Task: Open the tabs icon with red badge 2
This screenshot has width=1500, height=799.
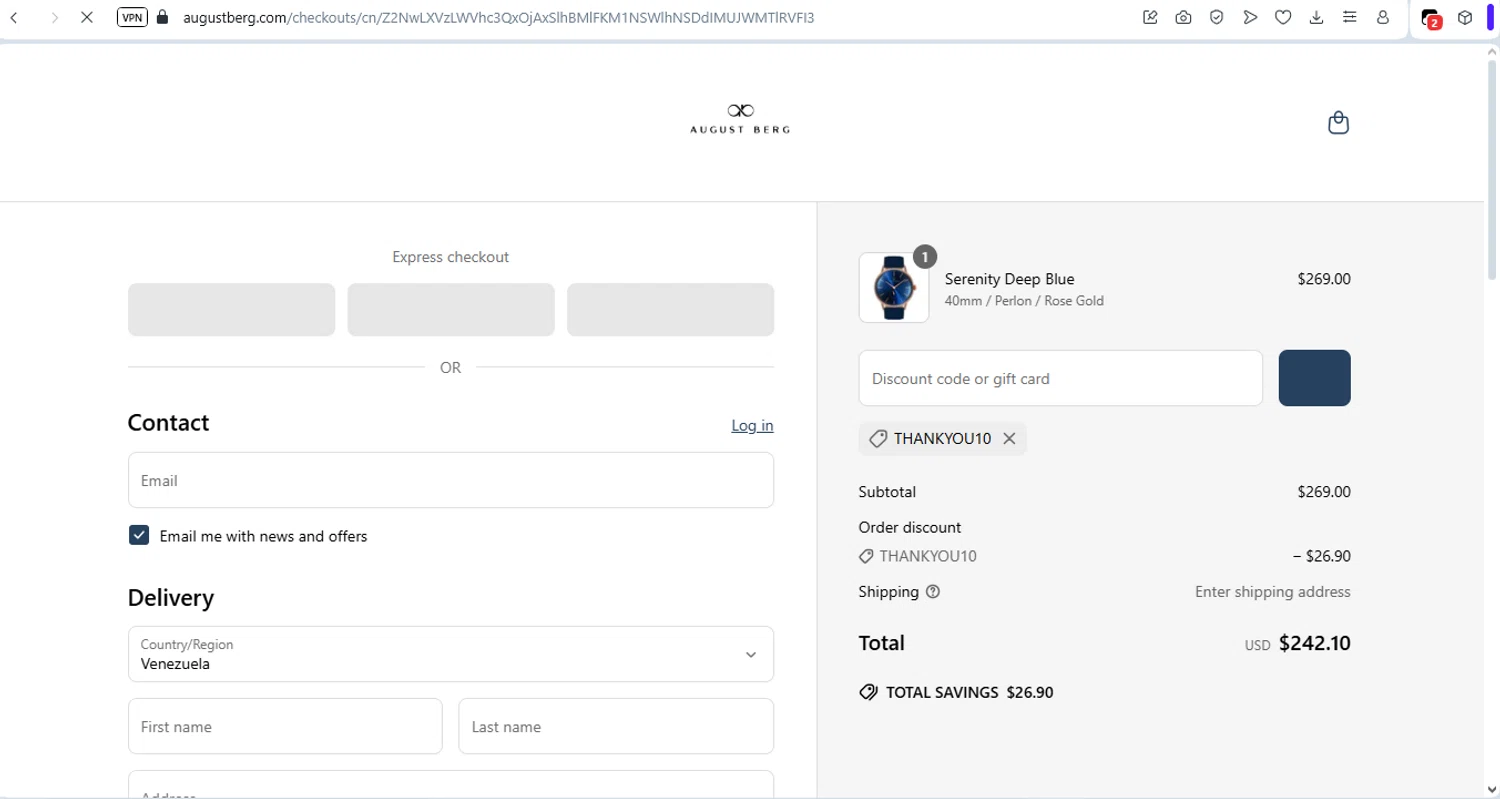Action: (x=1431, y=18)
